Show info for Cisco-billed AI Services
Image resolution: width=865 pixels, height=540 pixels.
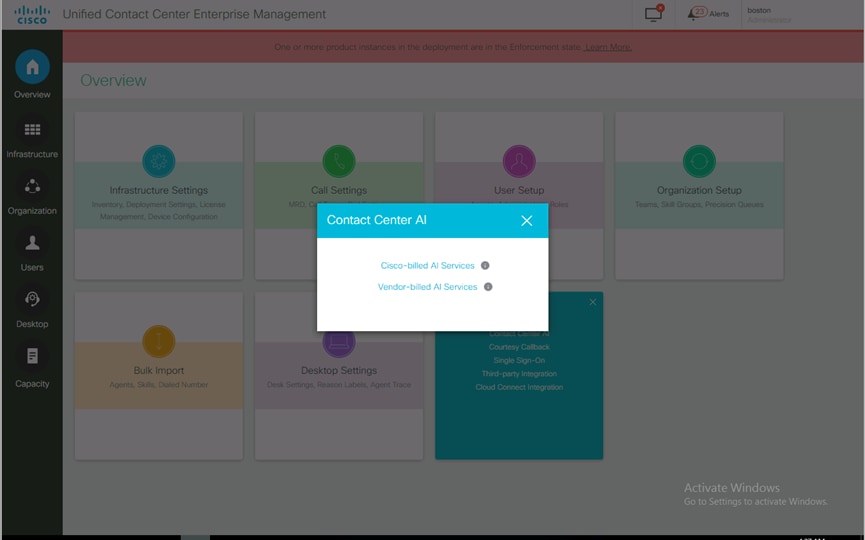[485, 265]
